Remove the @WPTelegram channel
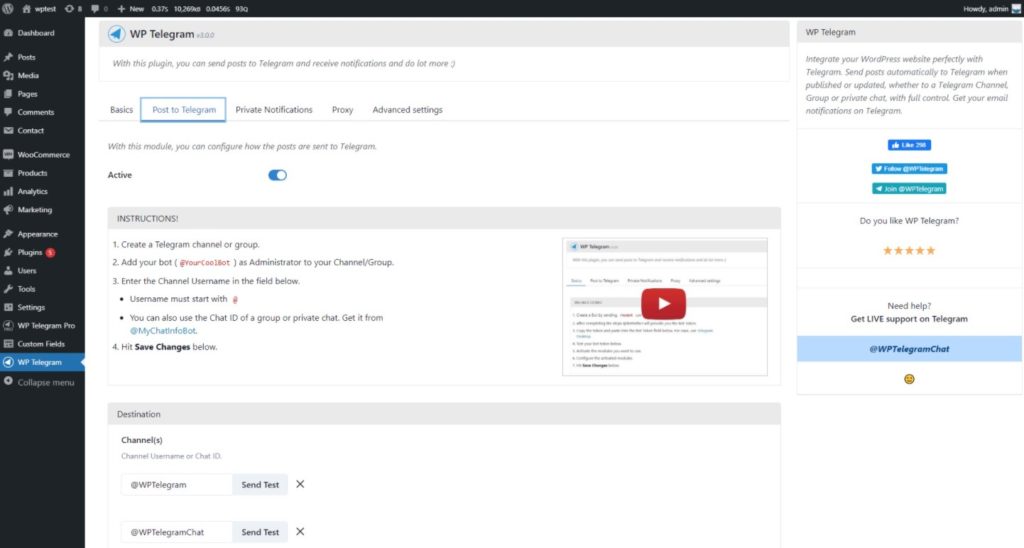The height and width of the screenshot is (548, 1024). [x=300, y=484]
